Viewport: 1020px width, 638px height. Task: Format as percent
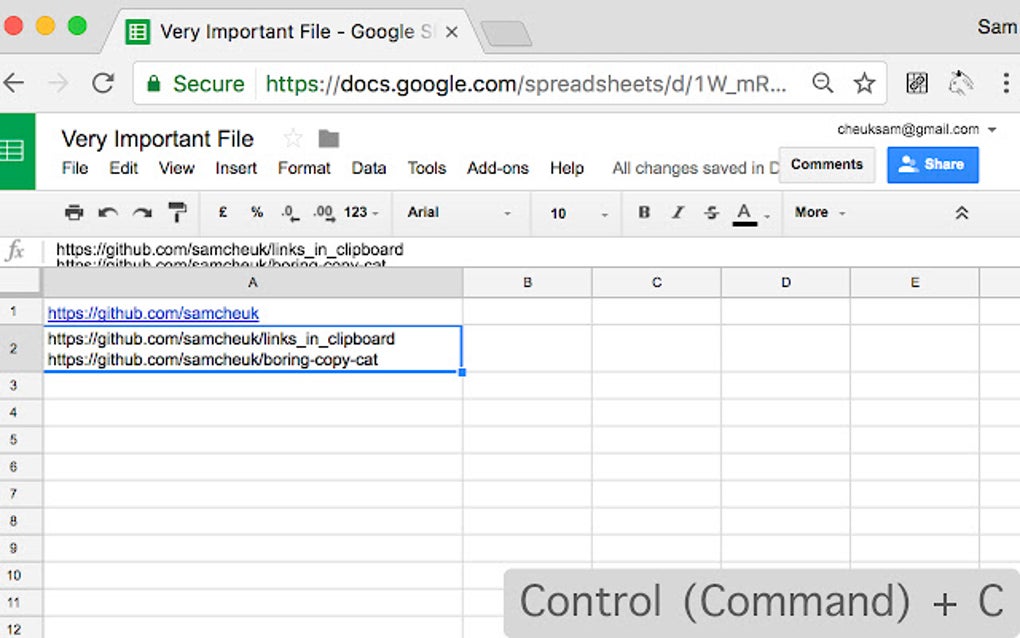257,212
